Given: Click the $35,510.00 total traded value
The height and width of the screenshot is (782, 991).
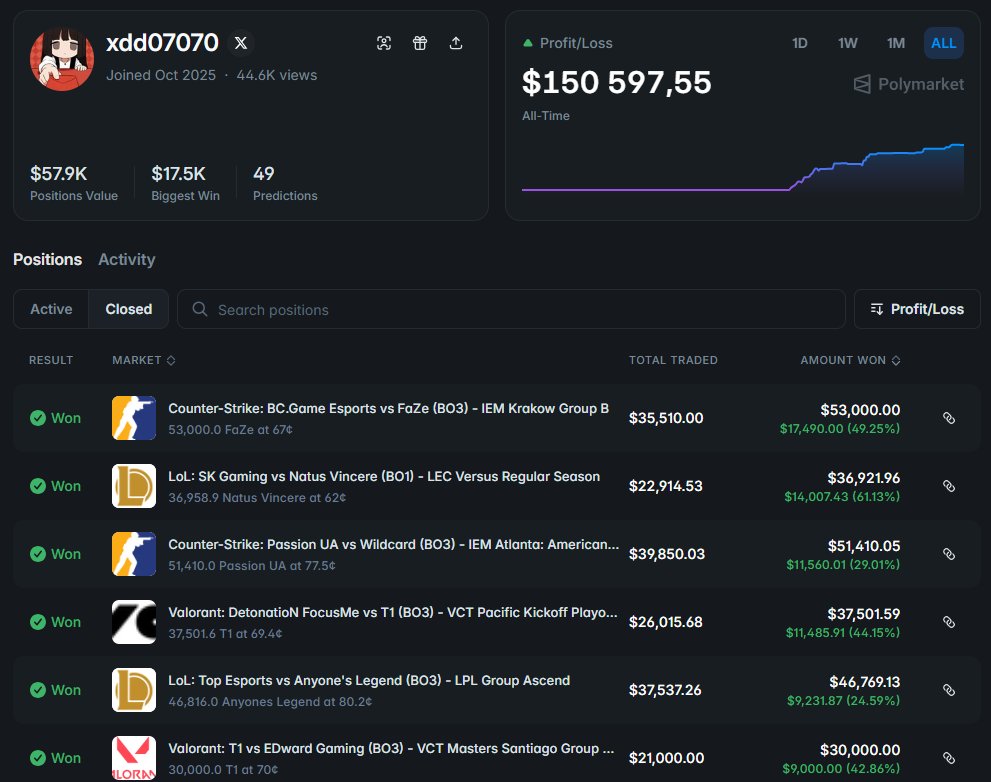Looking at the screenshot, I should 666,418.
